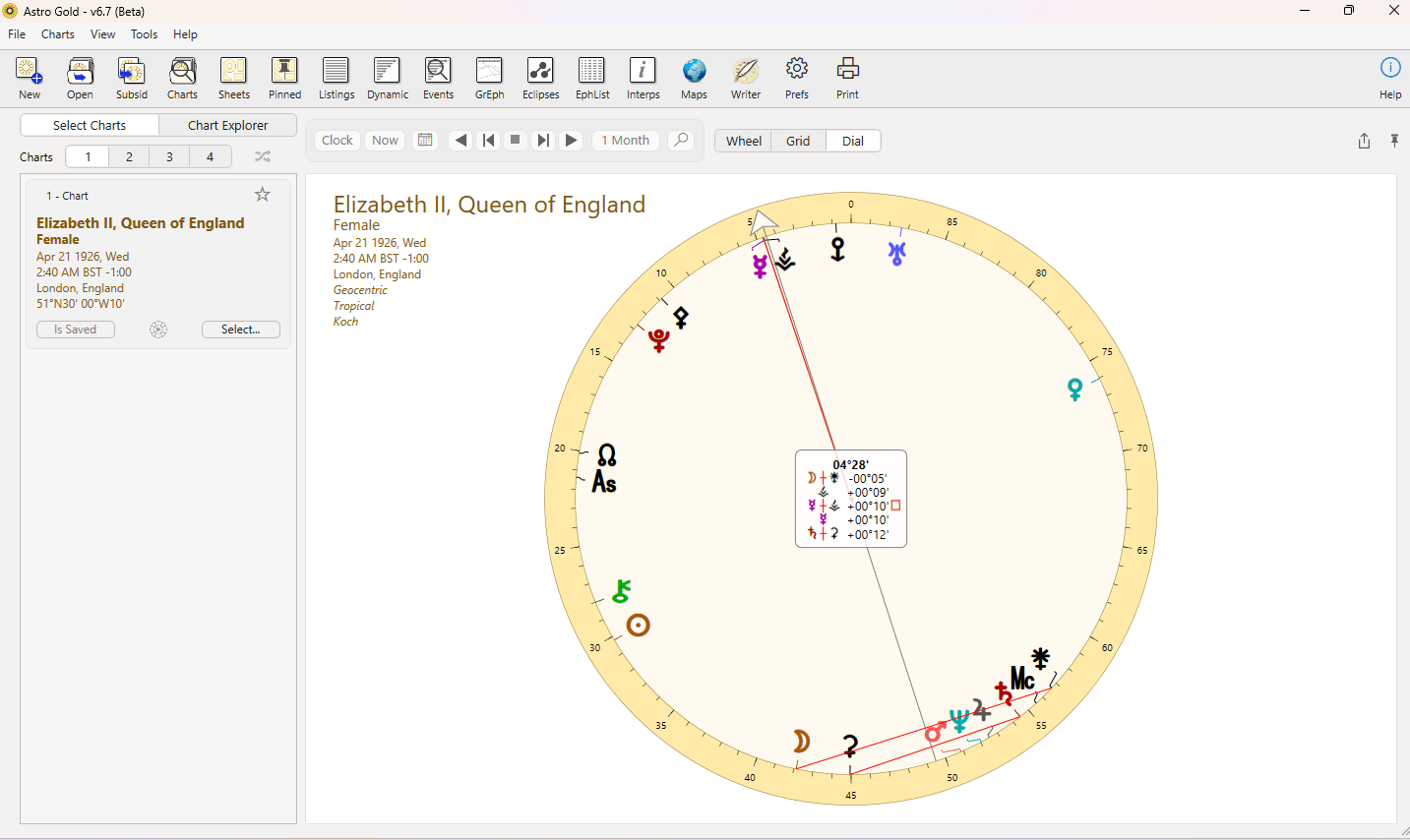Screen dimensions: 1410x840
Task: Open the Subsid charts tool
Action: click(x=131, y=78)
